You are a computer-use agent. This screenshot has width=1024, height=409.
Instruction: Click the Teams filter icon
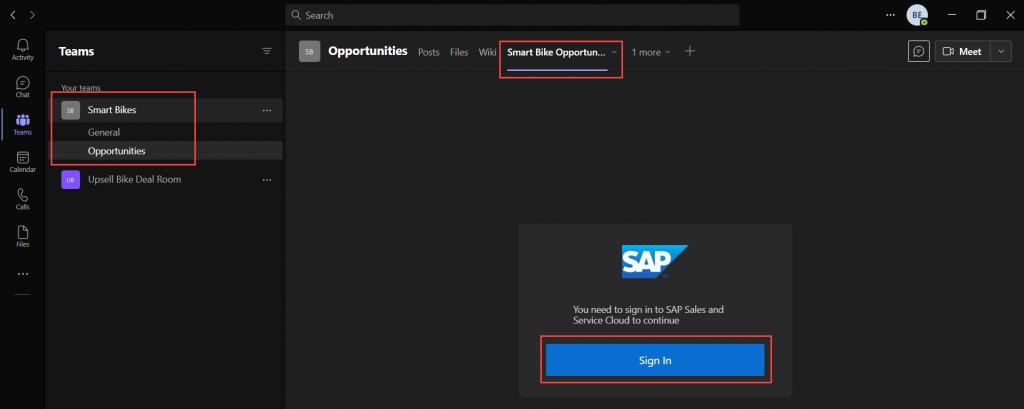point(266,51)
